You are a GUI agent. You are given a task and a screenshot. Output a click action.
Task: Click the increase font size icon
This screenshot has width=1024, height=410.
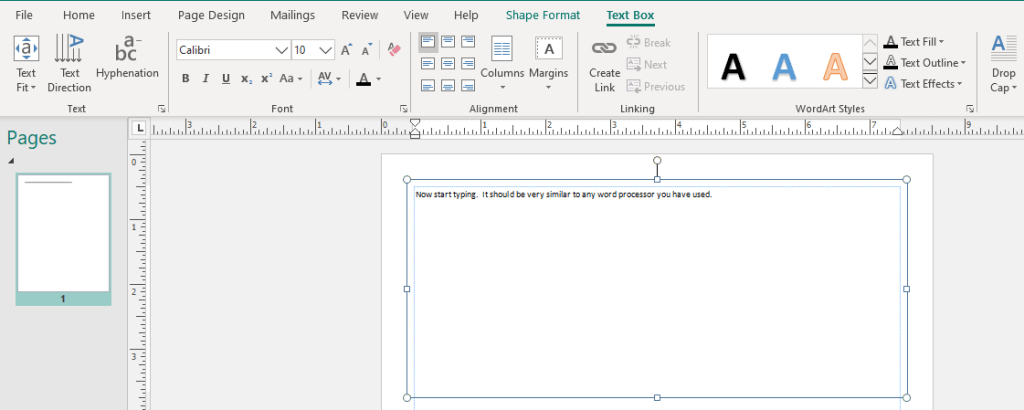pyautogui.click(x=346, y=49)
